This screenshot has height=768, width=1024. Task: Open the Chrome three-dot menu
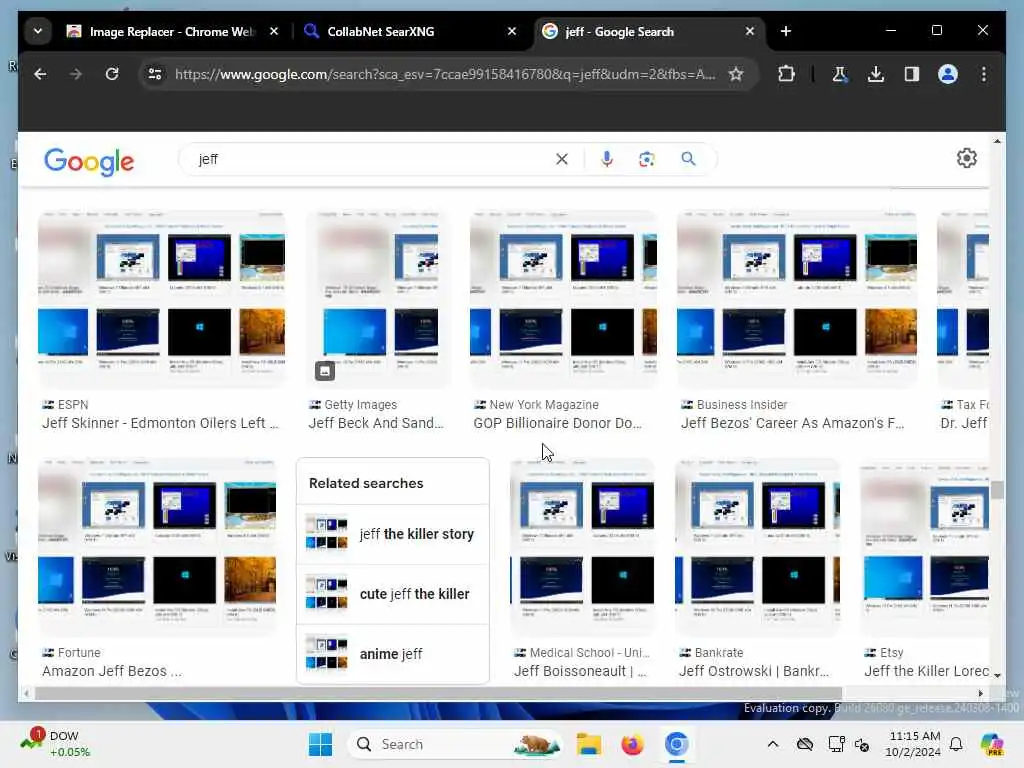(x=984, y=74)
